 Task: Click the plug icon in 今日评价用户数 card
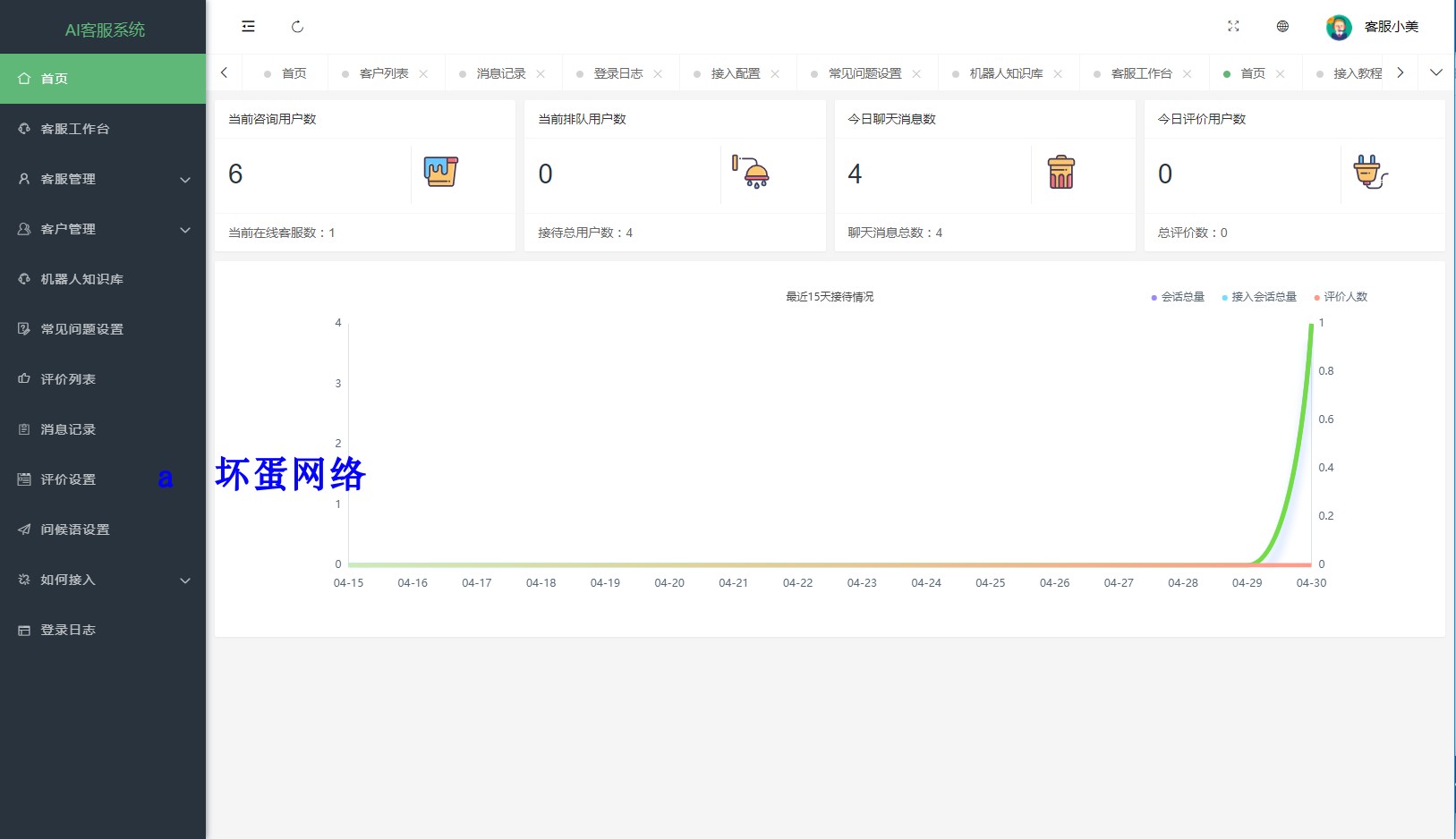pos(1370,172)
